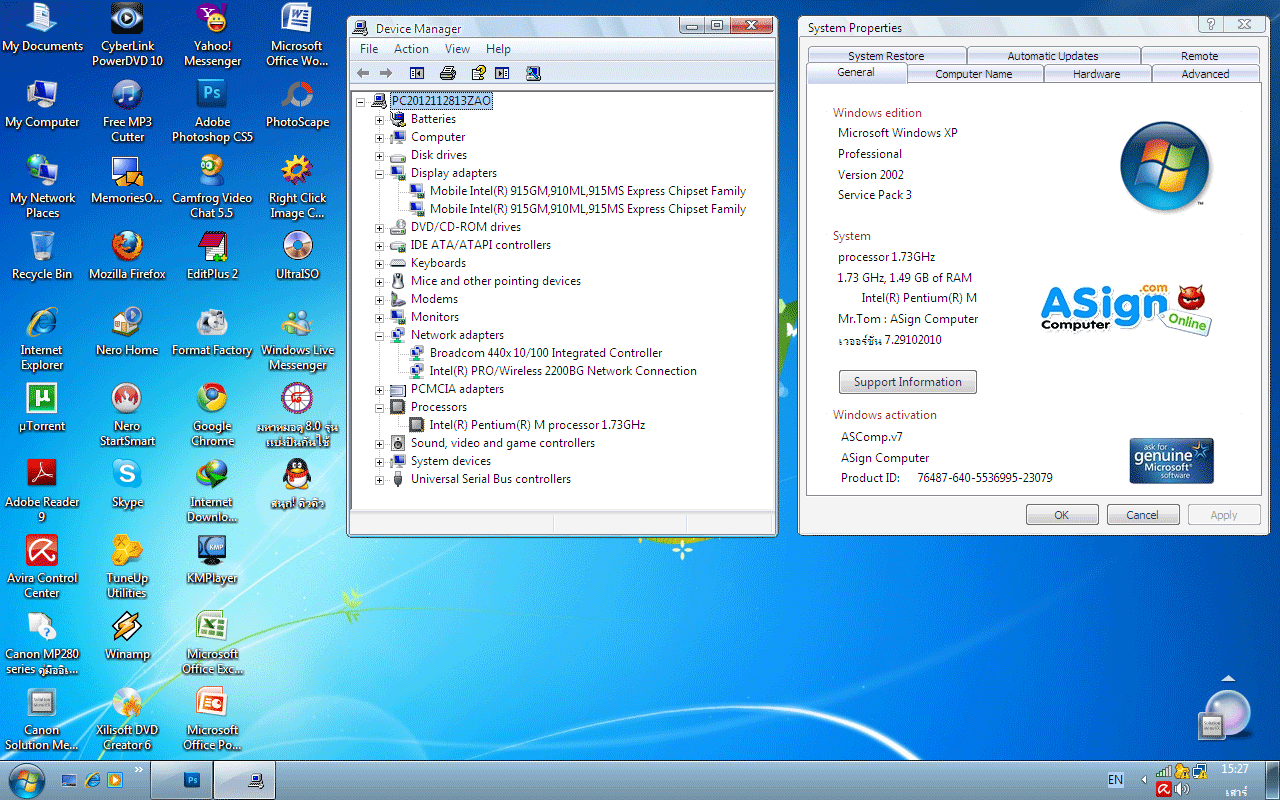This screenshot has width=1280, height=800.
Task: Select the Camfrog Video Chat 5.5 icon
Action: 212,187
